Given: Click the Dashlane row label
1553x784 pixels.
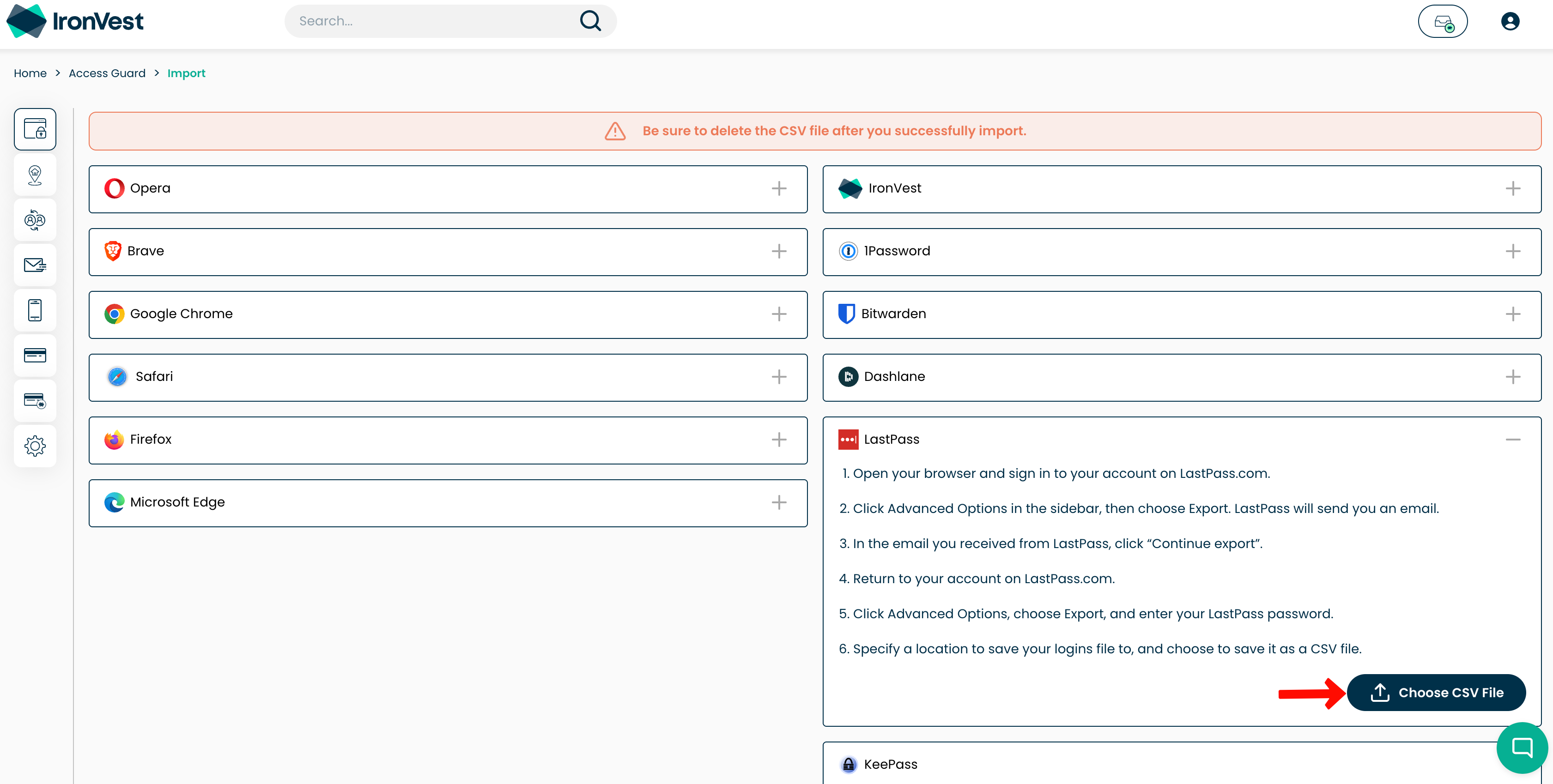Looking at the screenshot, I should tap(894, 377).
